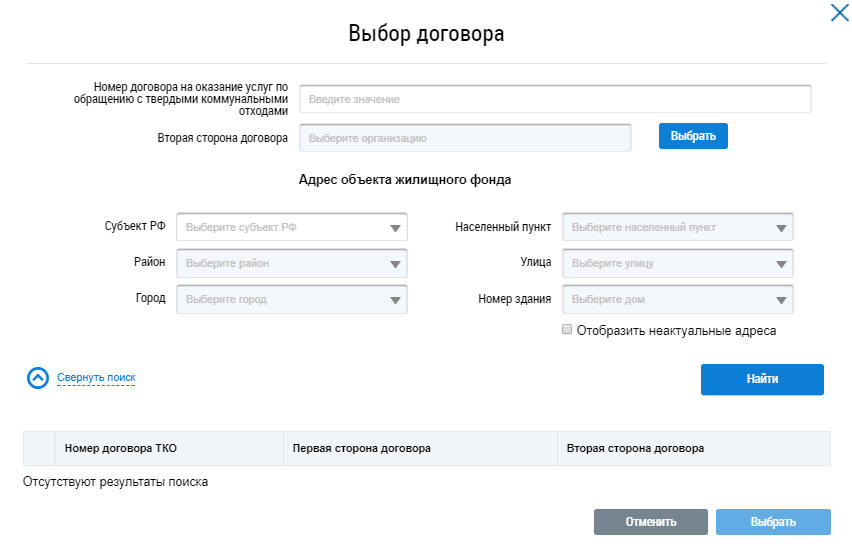Open the Улица dropdown list
The image size is (852, 549).
click(x=677, y=264)
